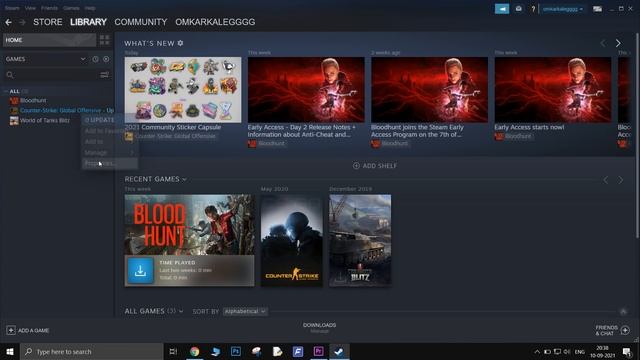Open the Blood Hunt game cover

(x=189, y=225)
